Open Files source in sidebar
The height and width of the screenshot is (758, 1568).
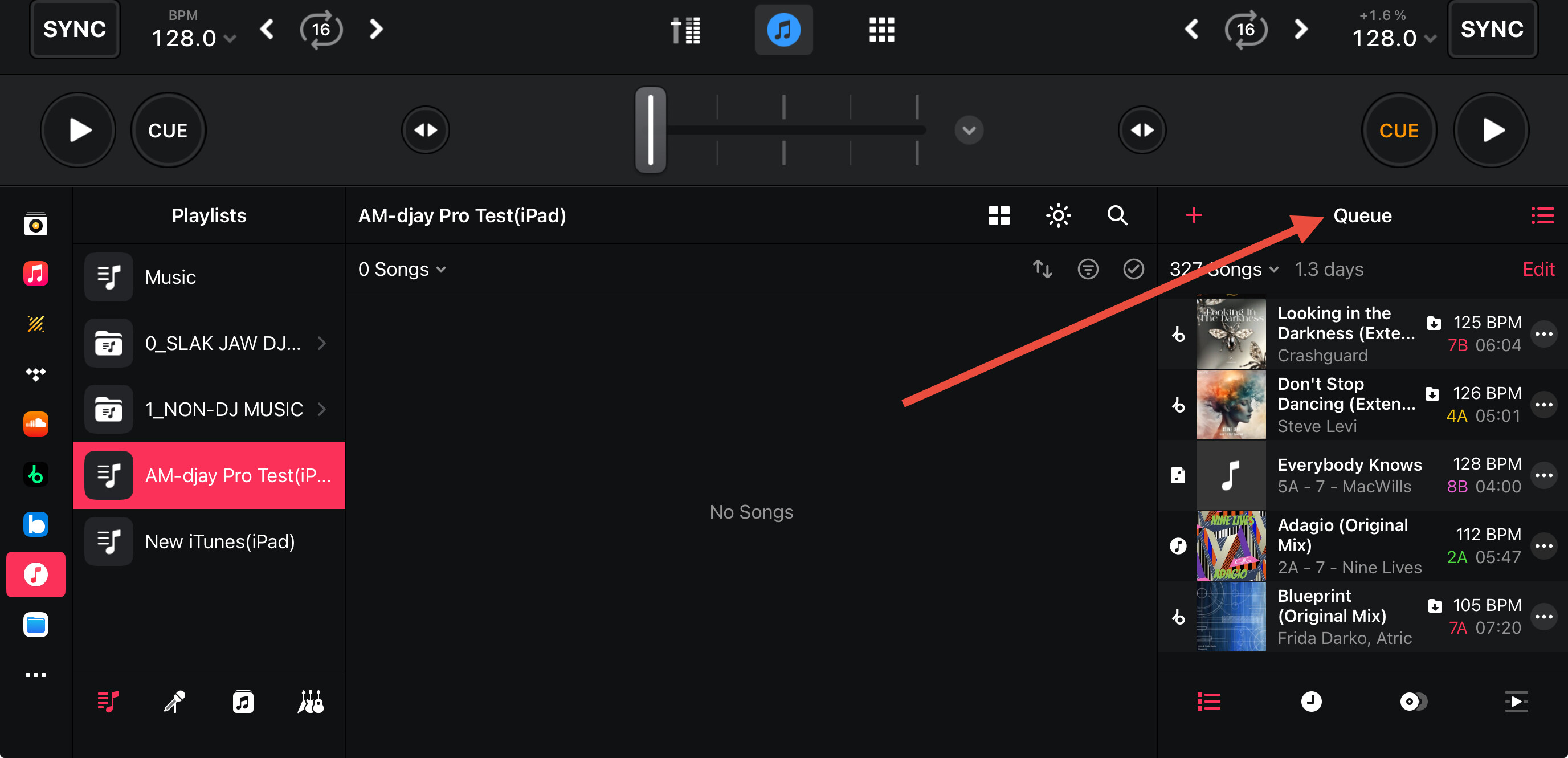pyautogui.click(x=36, y=625)
